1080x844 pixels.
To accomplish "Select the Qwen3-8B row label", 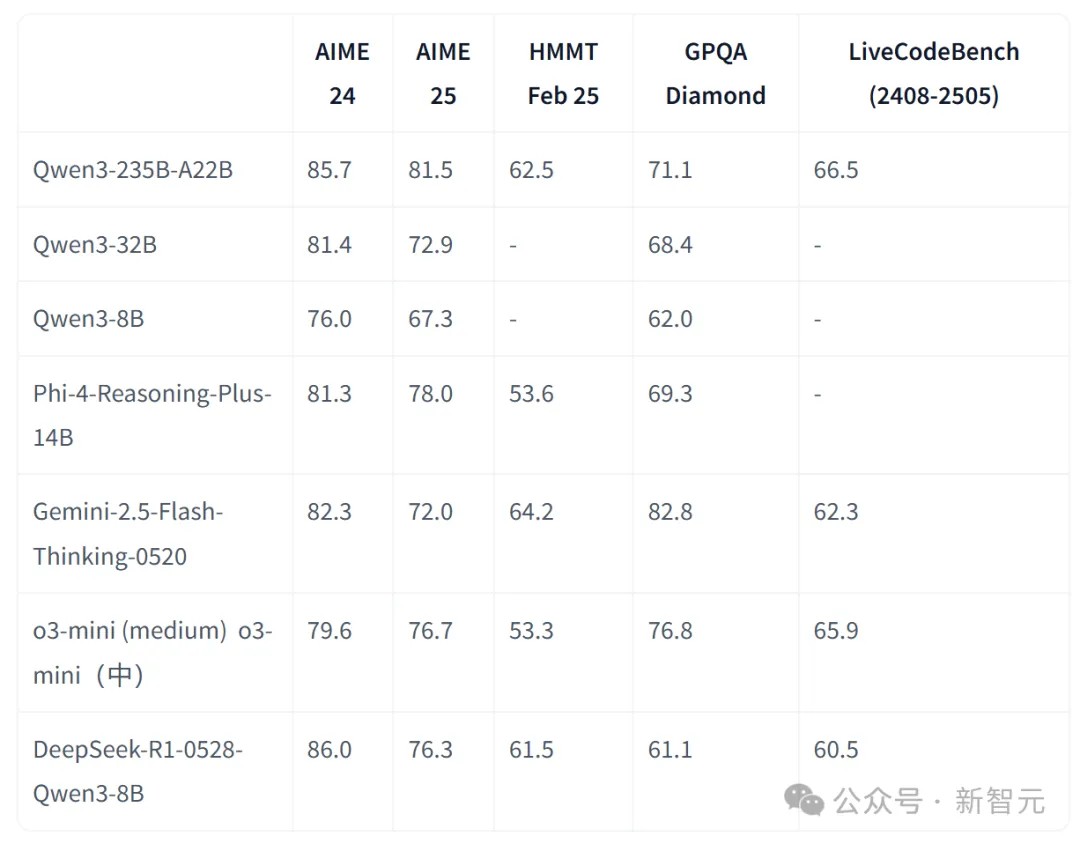I will pos(89,319).
